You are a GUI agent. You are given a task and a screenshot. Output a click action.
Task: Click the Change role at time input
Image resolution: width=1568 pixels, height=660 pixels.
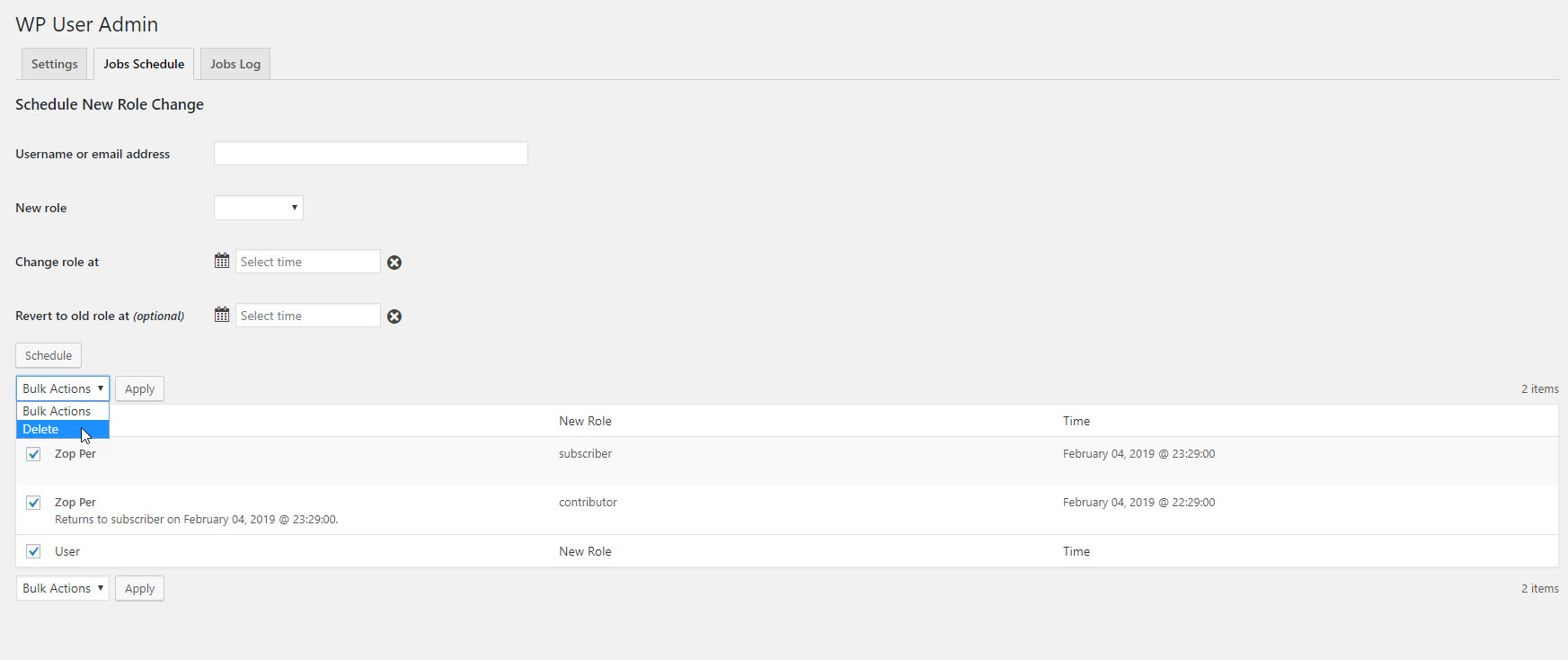click(307, 262)
